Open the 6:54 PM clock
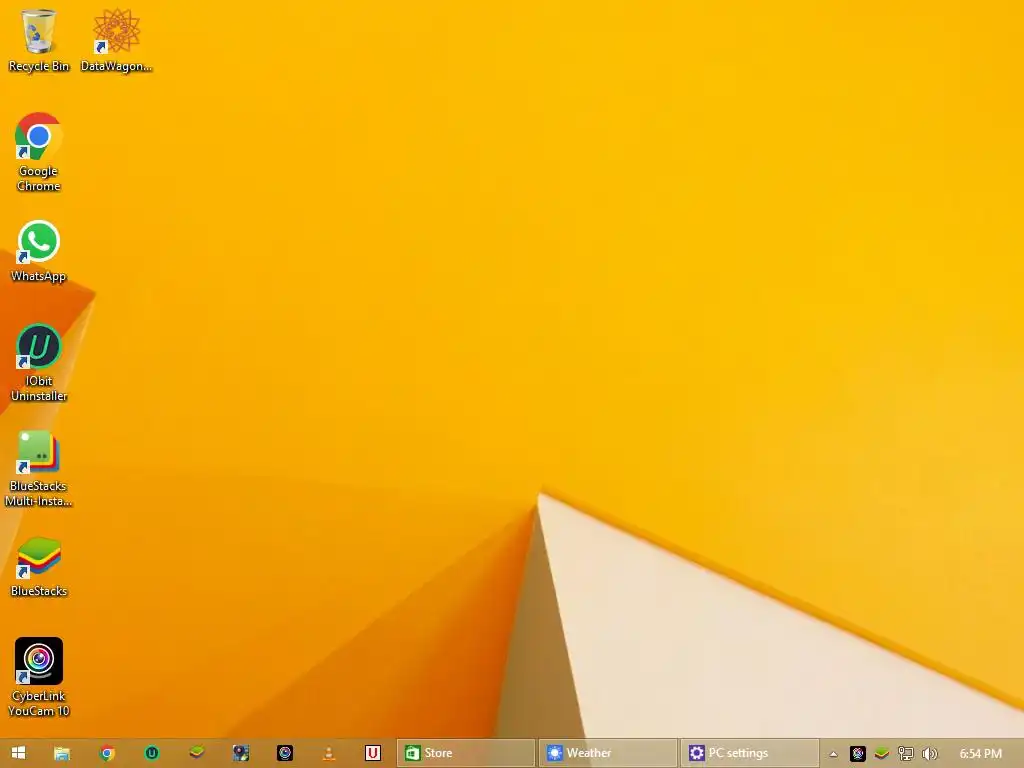Viewport: 1024px width, 768px height. pyautogui.click(x=980, y=754)
